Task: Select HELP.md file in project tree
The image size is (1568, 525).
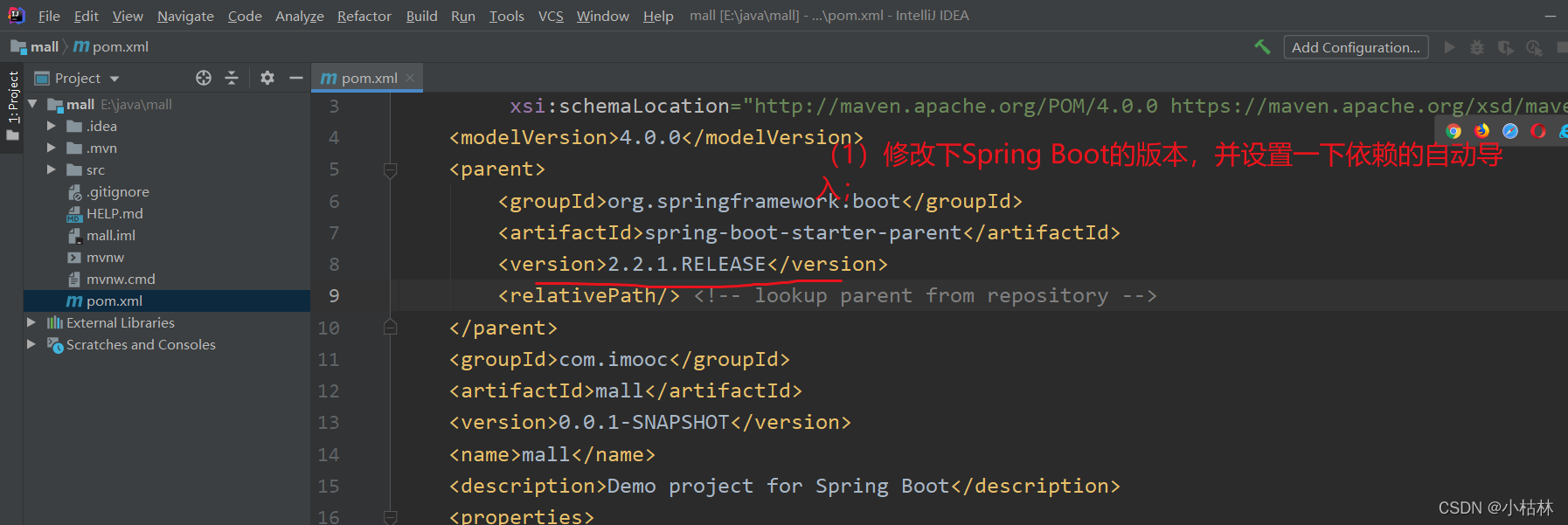Action: 114,213
